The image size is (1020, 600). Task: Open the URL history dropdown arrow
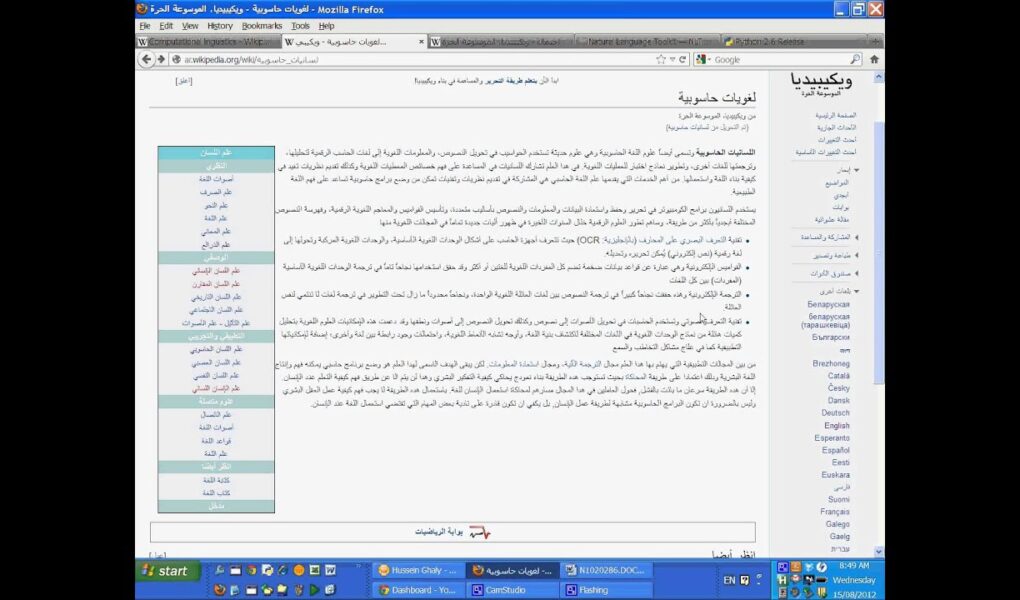tap(672, 60)
